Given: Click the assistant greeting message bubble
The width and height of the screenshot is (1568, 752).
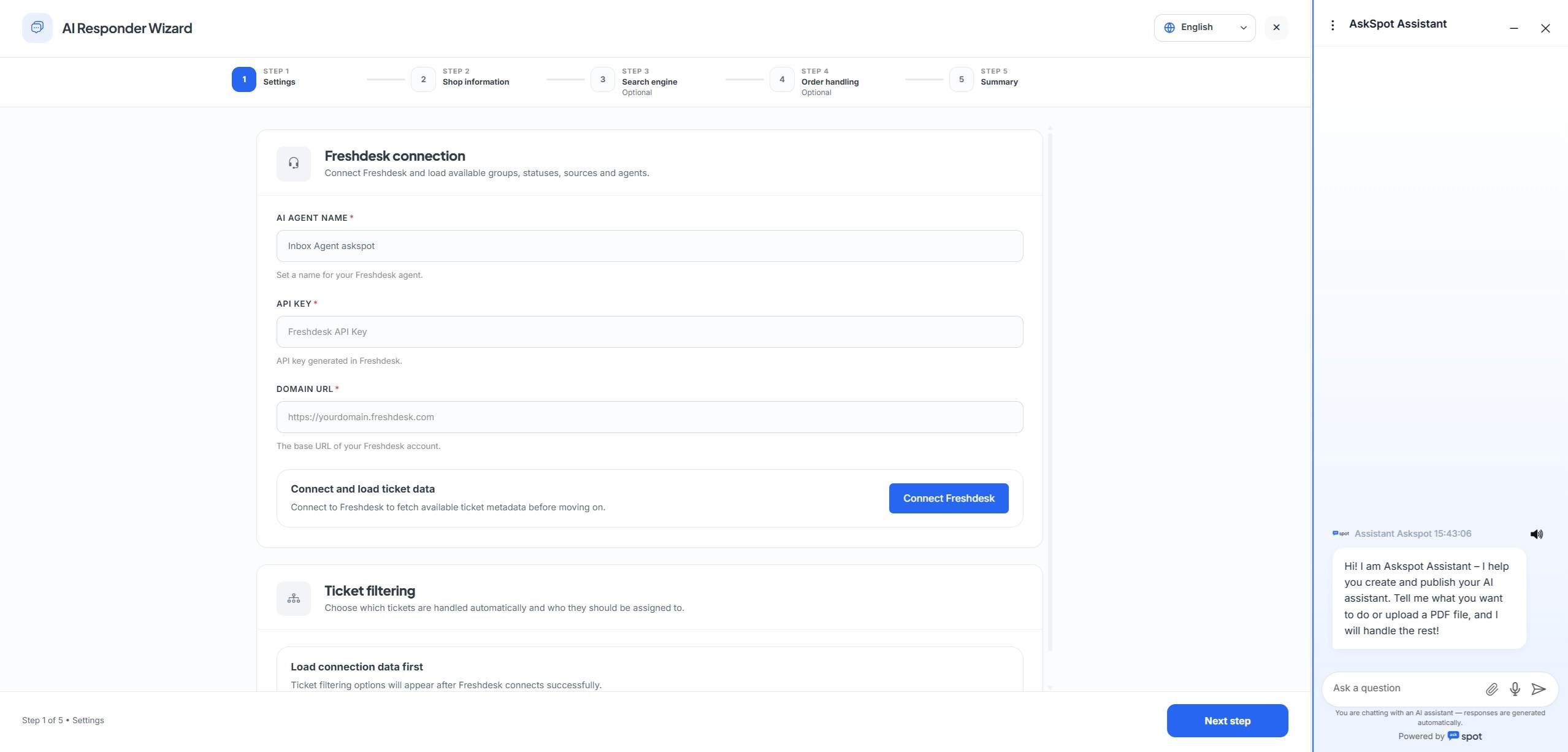Looking at the screenshot, I should coord(1429,598).
